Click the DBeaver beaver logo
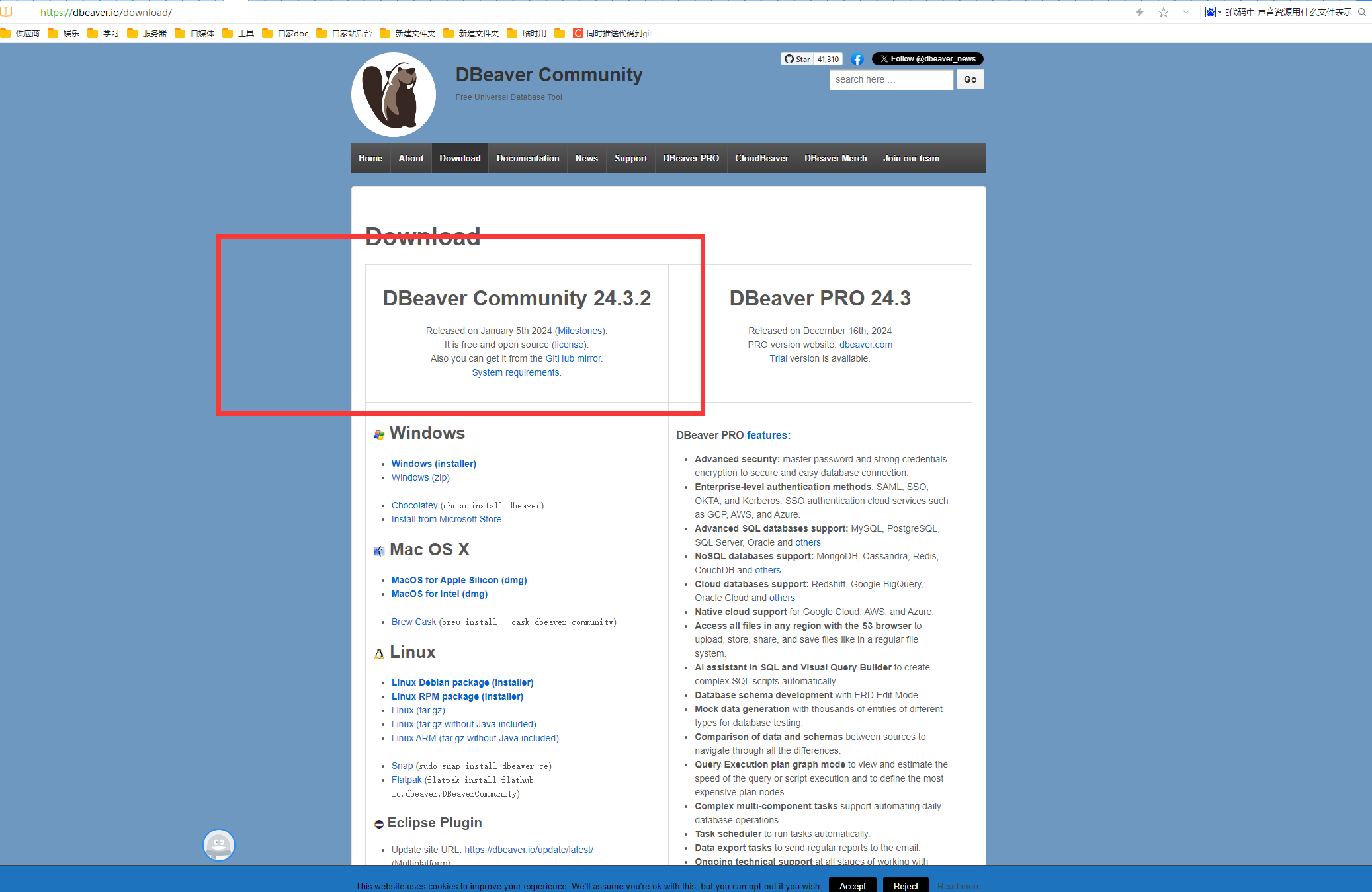1372x892 pixels. tap(394, 95)
